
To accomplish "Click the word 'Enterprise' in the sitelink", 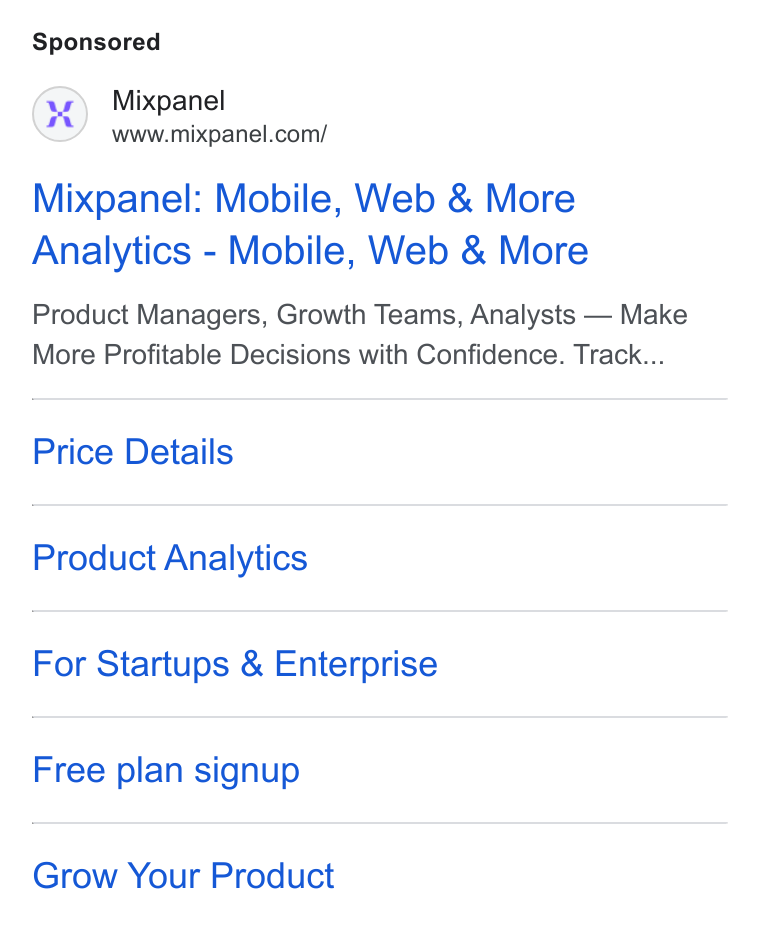I will pyautogui.click(x=356, y=664).
